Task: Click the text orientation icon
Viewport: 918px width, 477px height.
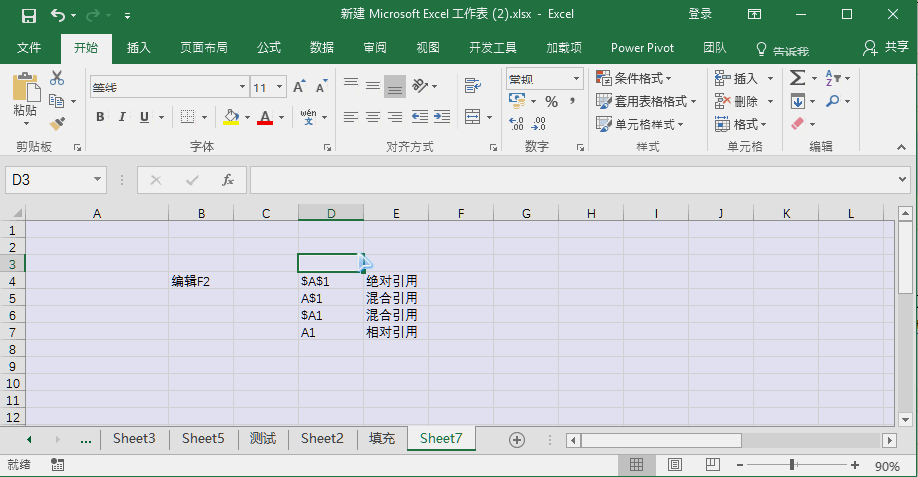Action: coord(420,86)
